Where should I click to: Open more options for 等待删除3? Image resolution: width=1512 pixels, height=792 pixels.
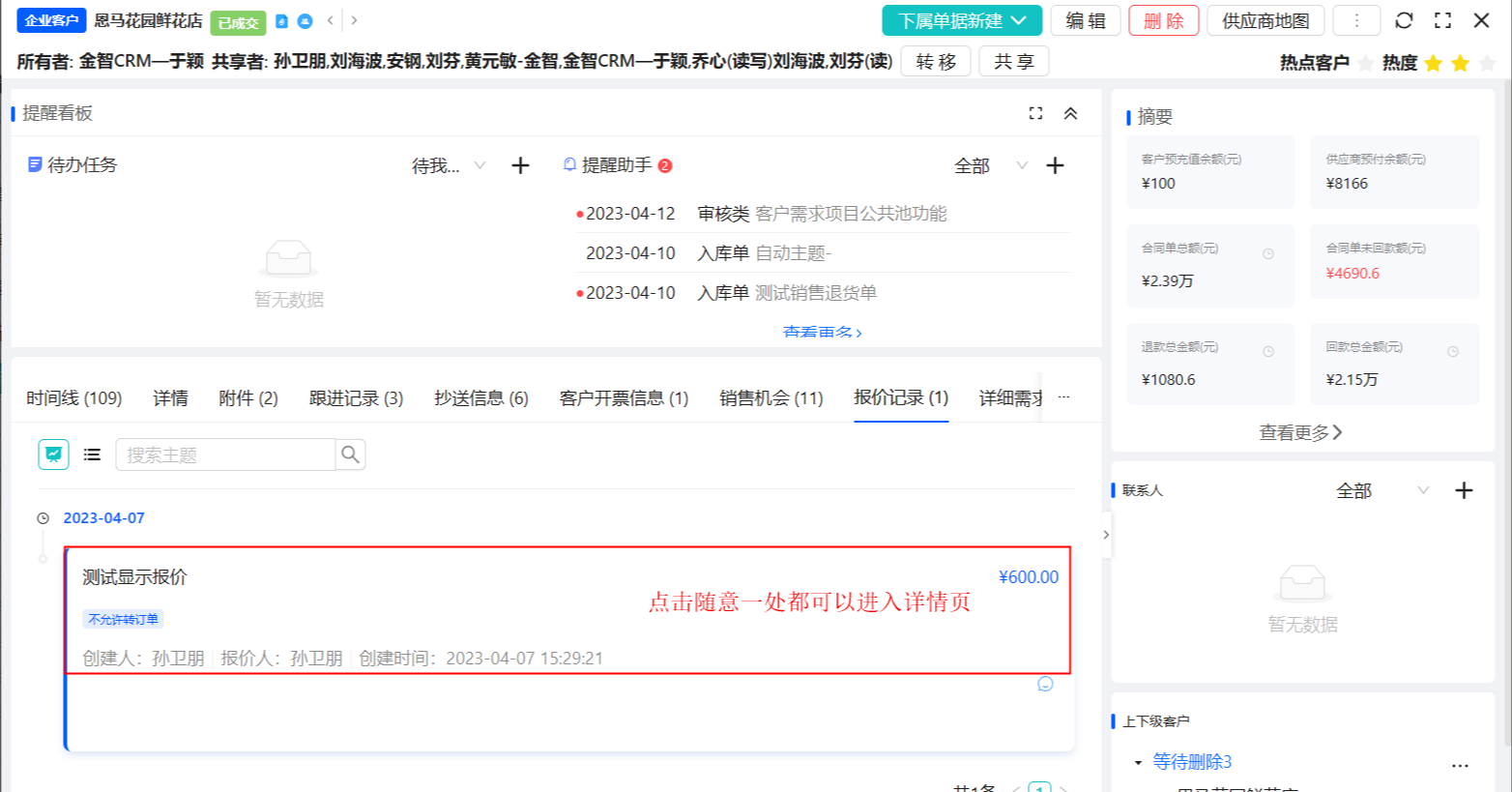(1460, 764)
